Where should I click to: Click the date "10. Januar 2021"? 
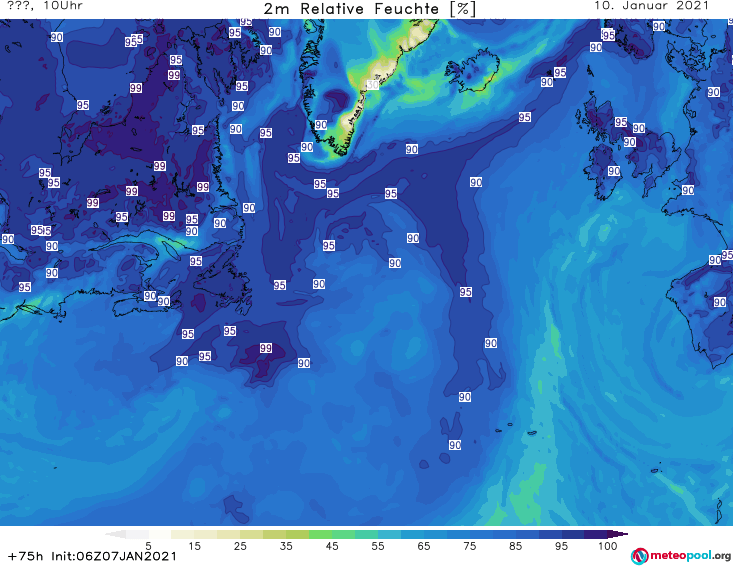651,6
